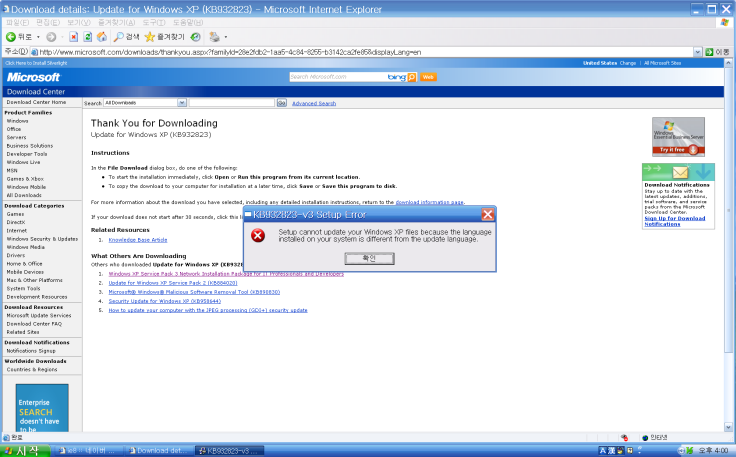Open Favorites (즐겨찾기) with the star icon

pyautogui.click(x=165, y=37)
